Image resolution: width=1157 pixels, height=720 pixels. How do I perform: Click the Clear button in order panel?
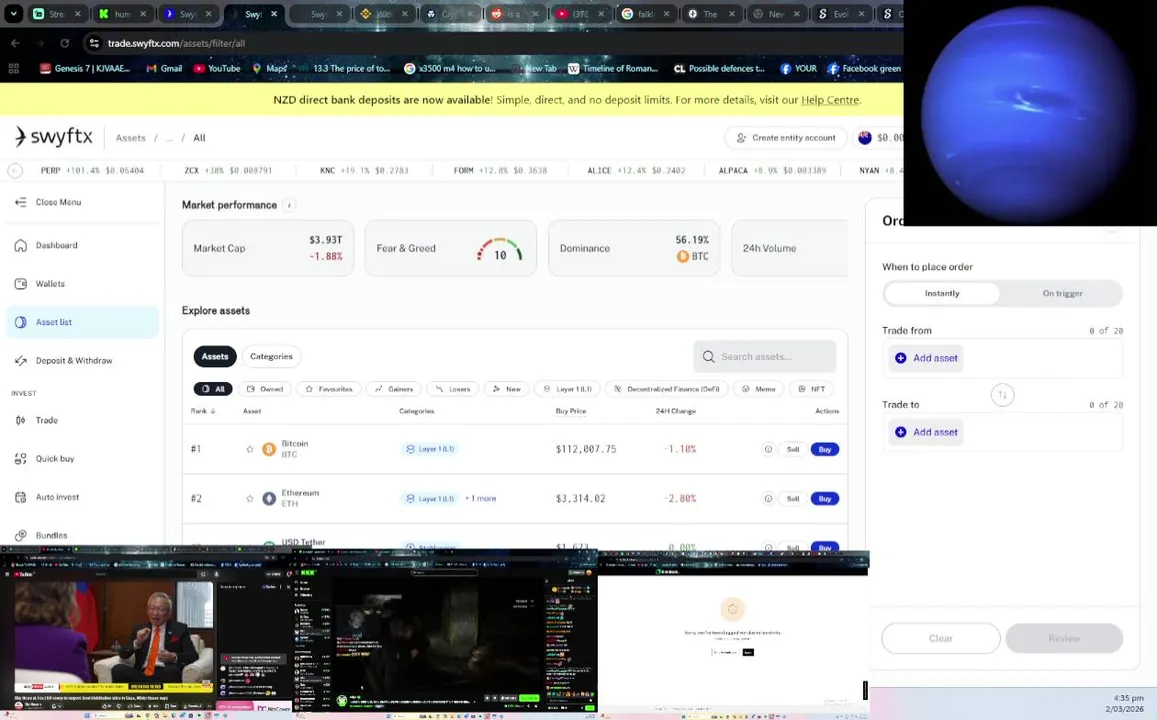coord(941,638)
